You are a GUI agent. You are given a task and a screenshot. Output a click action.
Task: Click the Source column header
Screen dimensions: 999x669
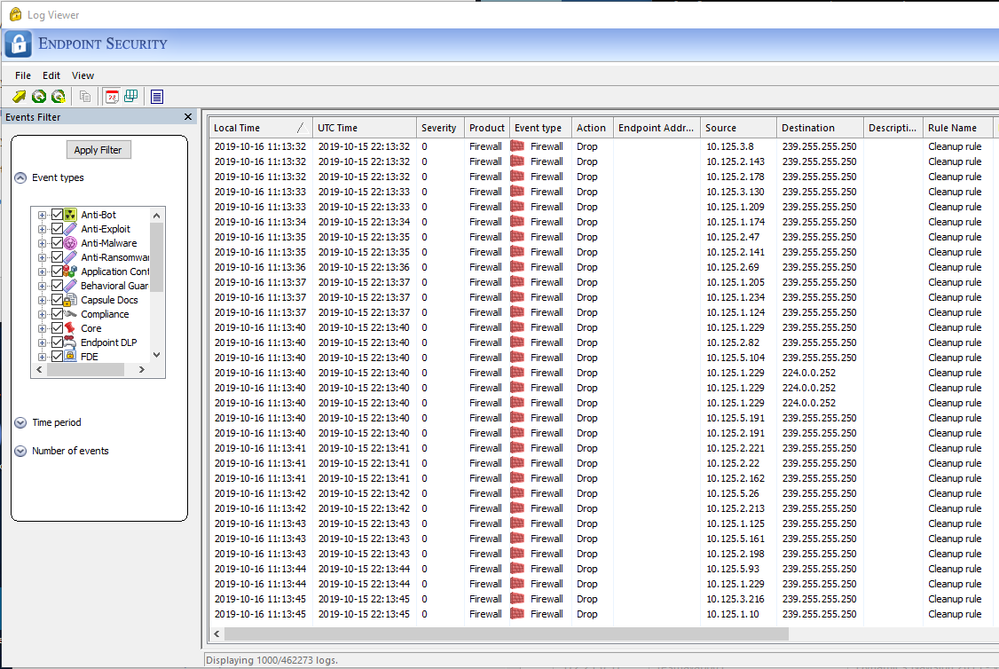click(x=738, y=127)
